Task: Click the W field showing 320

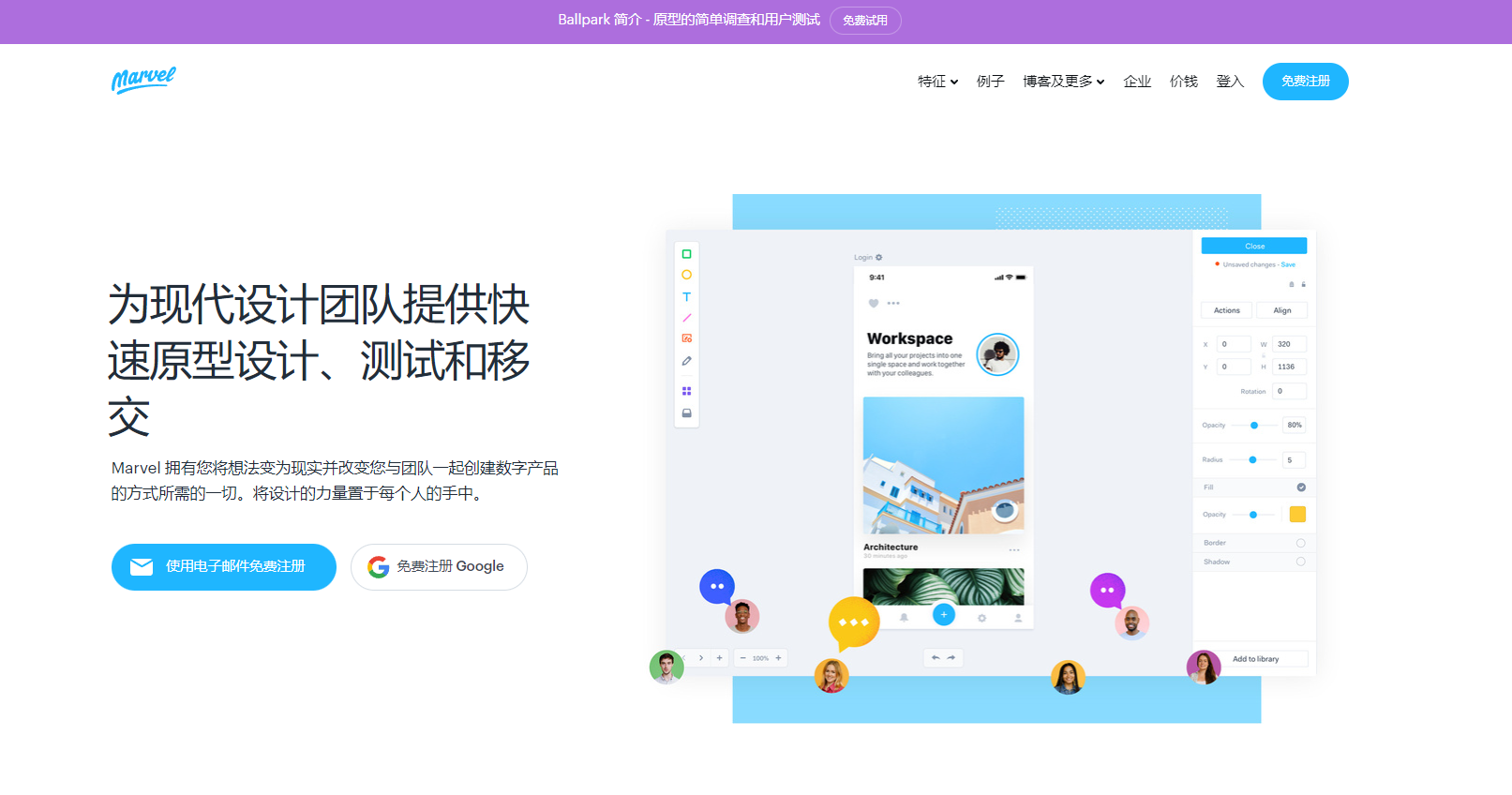Action: (1290, 344)
